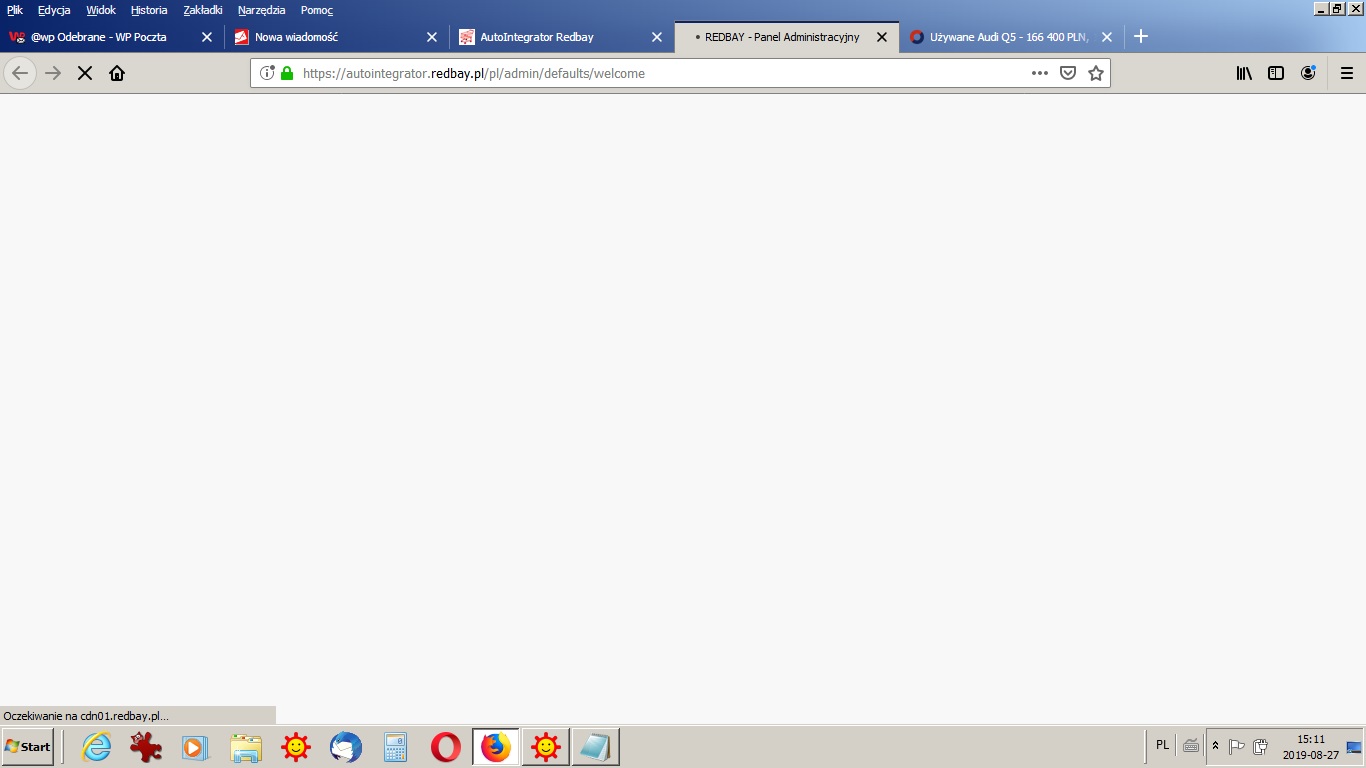Go to Firefox home page

click(x=117, y=73)
